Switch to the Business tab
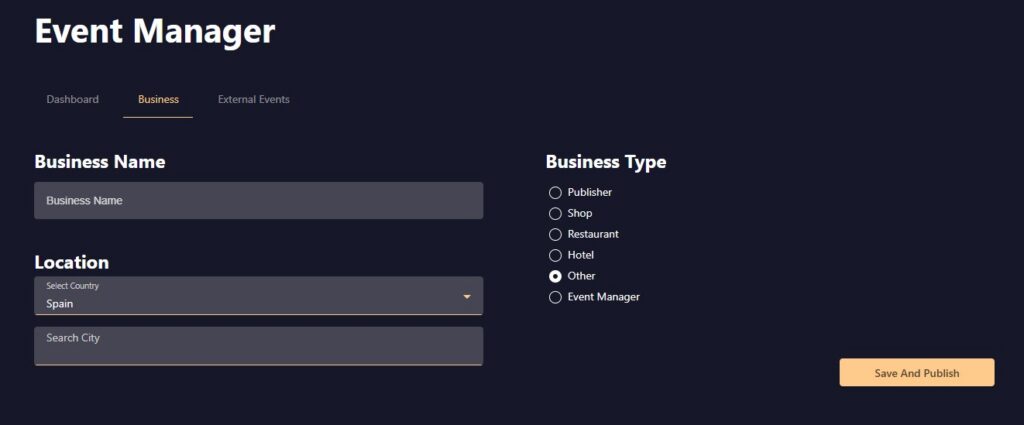This screenshot has width=1024, height=425. (158, 99)
